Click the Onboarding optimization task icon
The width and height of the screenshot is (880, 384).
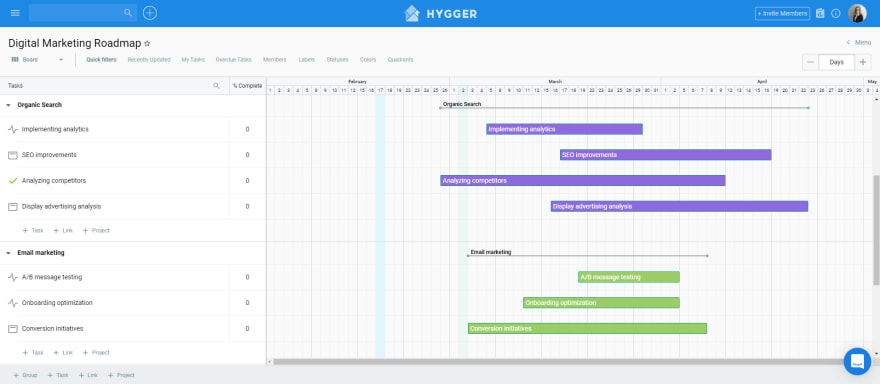13,303
